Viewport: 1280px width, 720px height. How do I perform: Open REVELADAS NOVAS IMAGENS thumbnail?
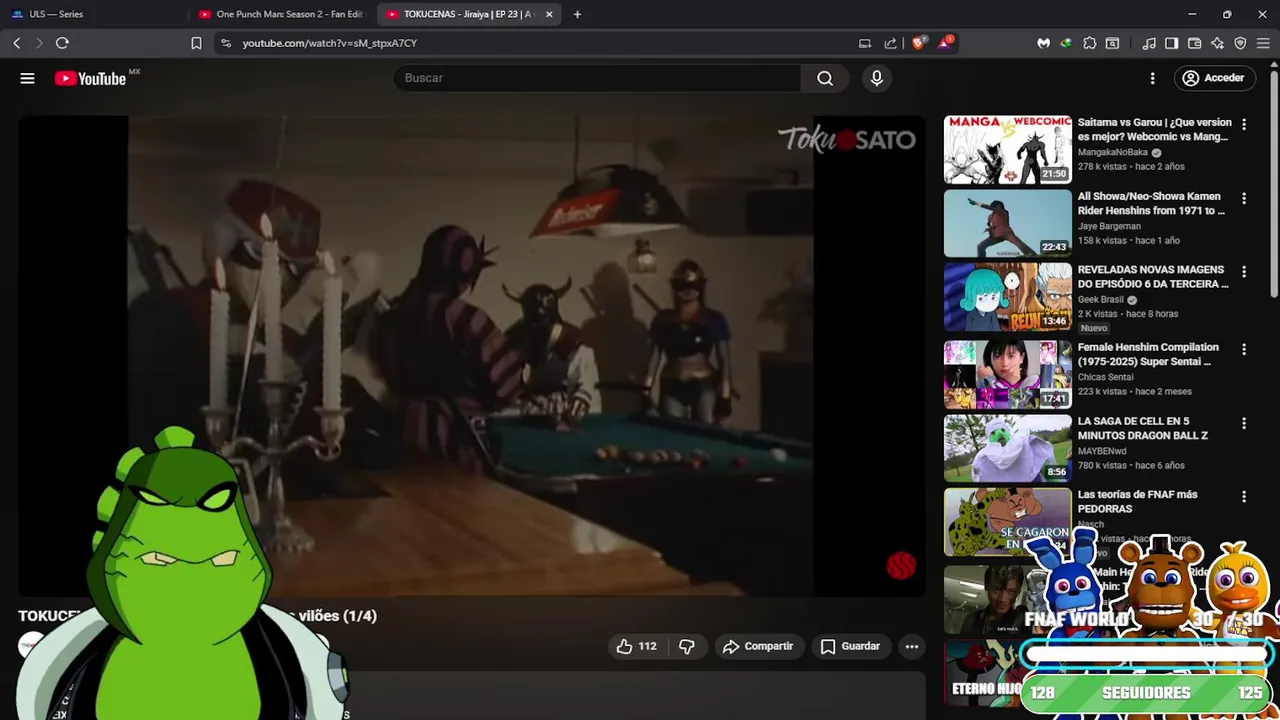[1008, 297]
